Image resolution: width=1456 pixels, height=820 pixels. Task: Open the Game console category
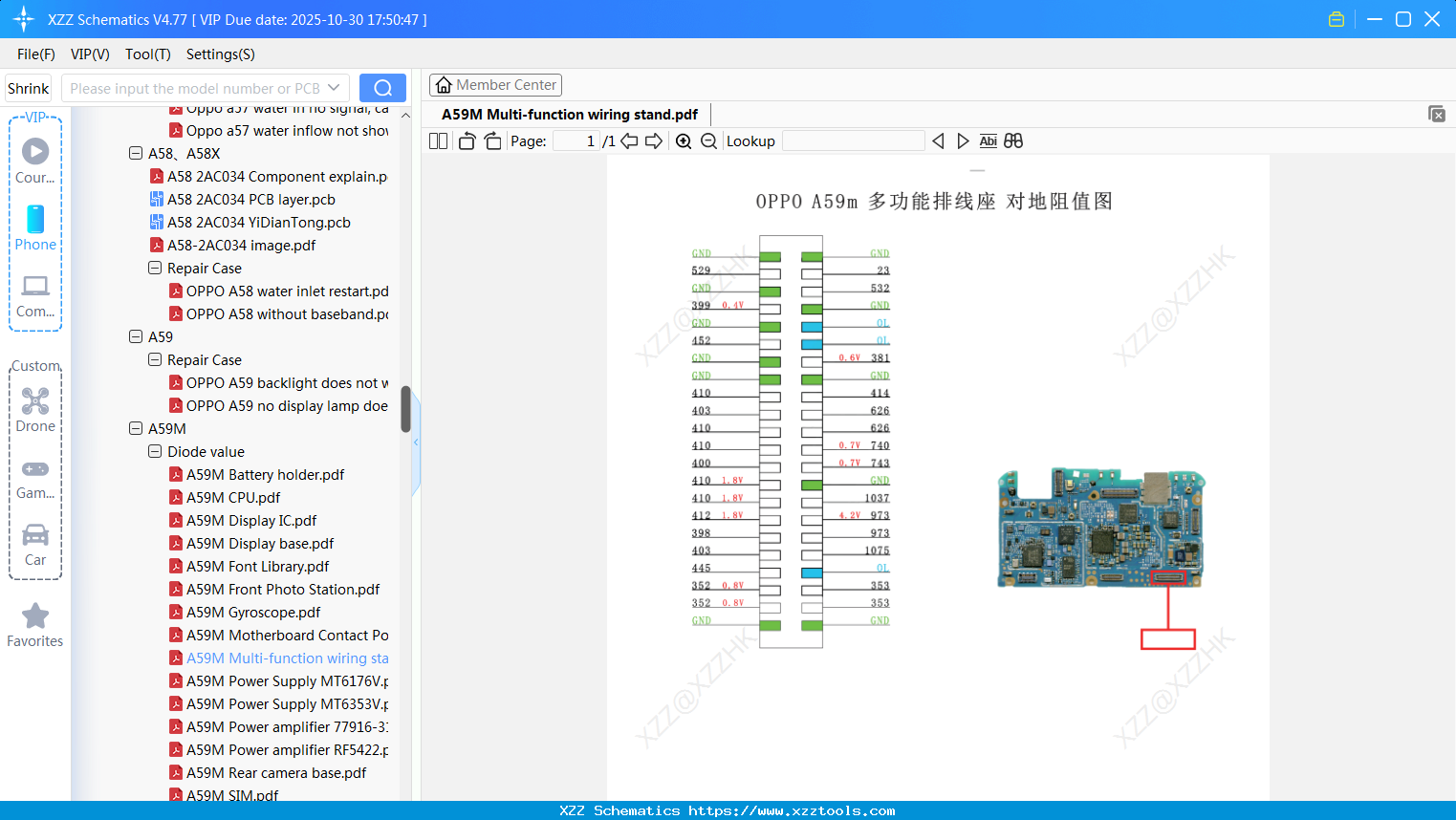pyautogui.click(x=35, y=478)
